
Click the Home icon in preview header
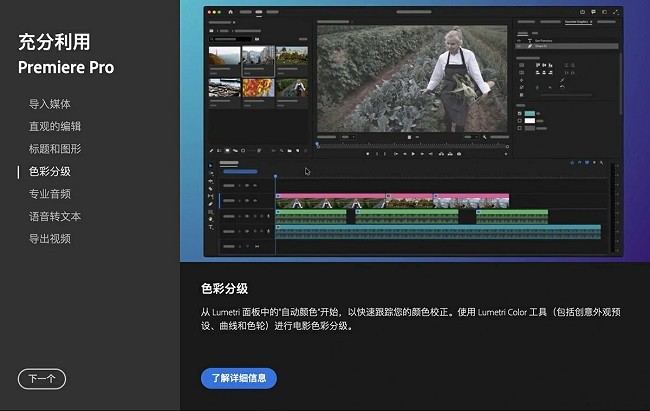click(229, 12)
